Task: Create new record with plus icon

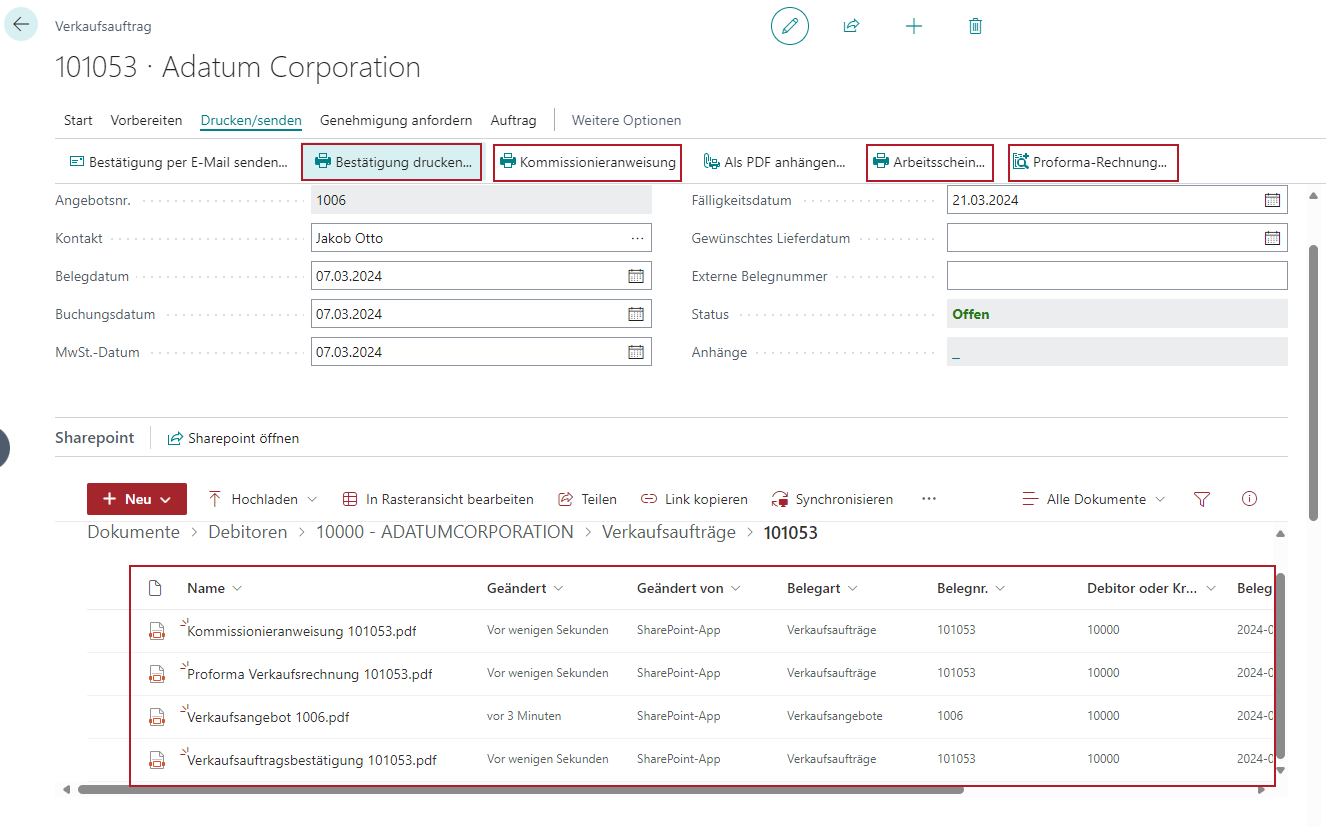Action: 914,26
